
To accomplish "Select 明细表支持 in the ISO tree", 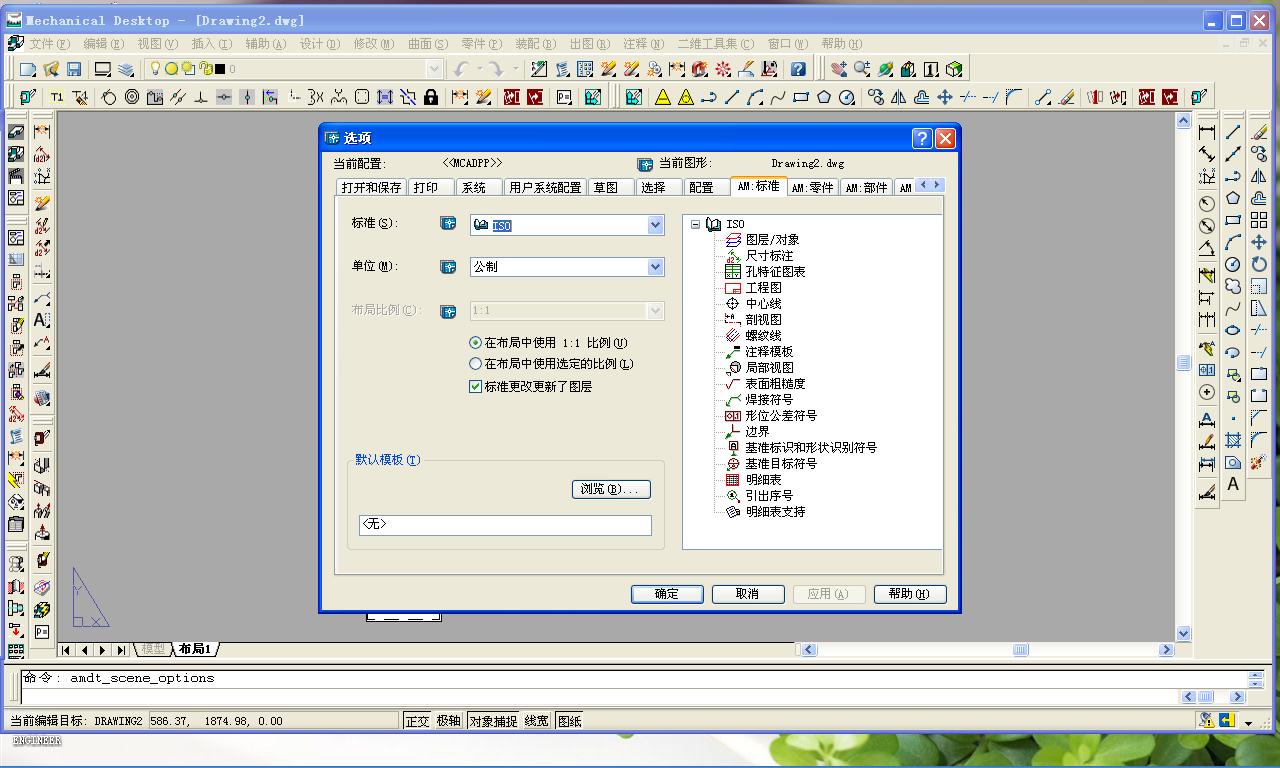I will (775, 512).
